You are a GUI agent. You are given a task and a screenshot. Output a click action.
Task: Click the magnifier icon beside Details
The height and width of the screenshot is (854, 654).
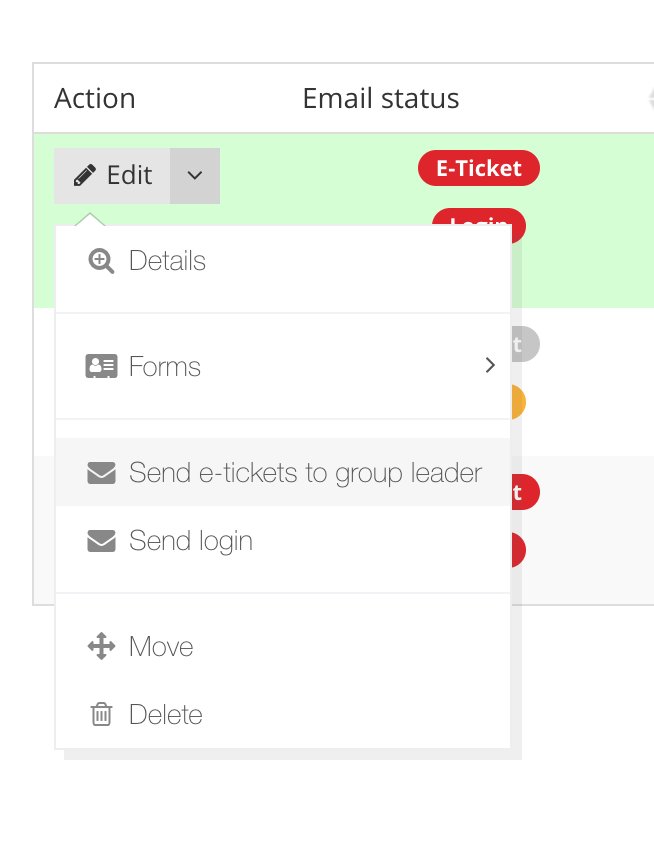click(101, 261)
